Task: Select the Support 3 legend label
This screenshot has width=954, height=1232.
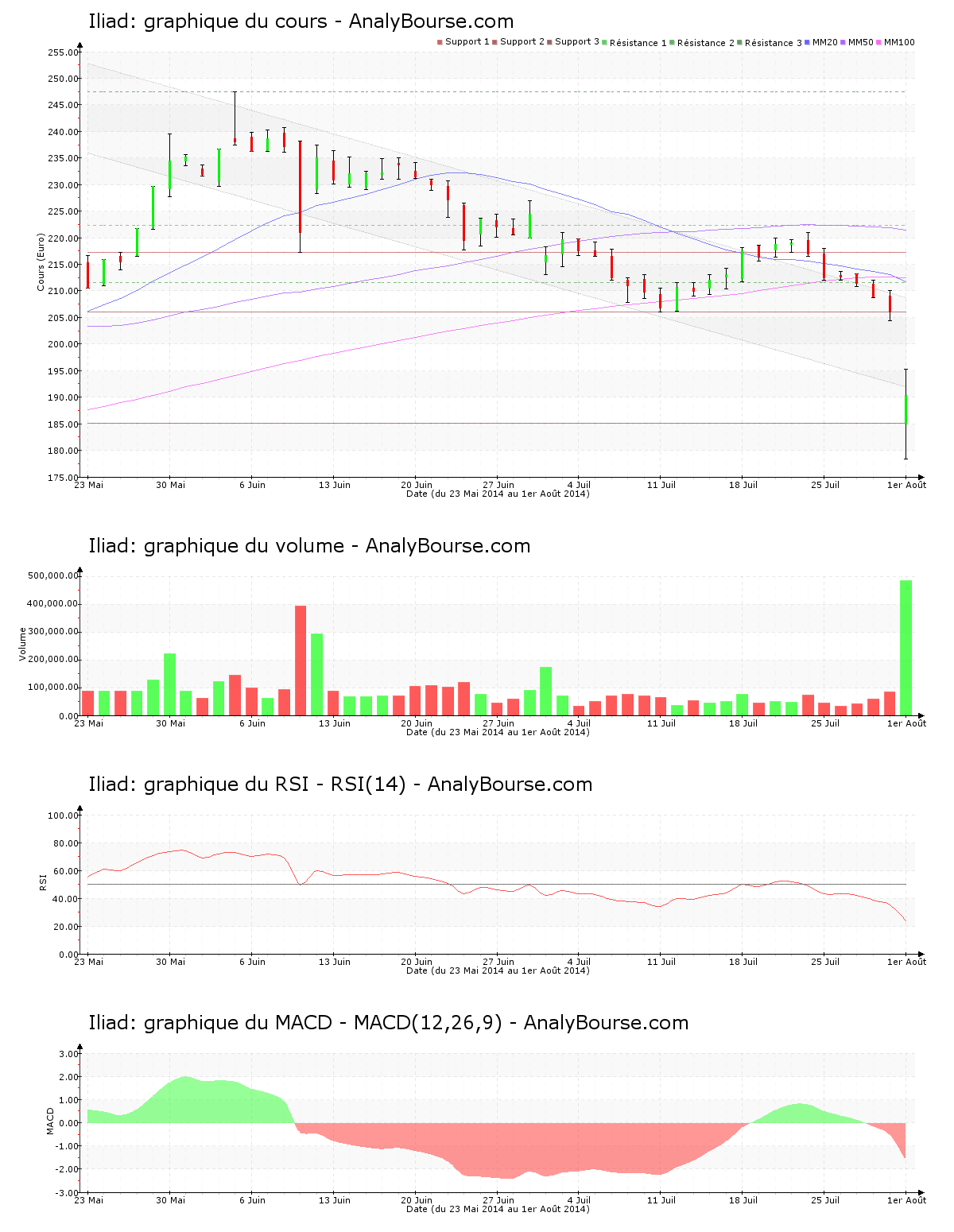Action: (x=577, y=41)
